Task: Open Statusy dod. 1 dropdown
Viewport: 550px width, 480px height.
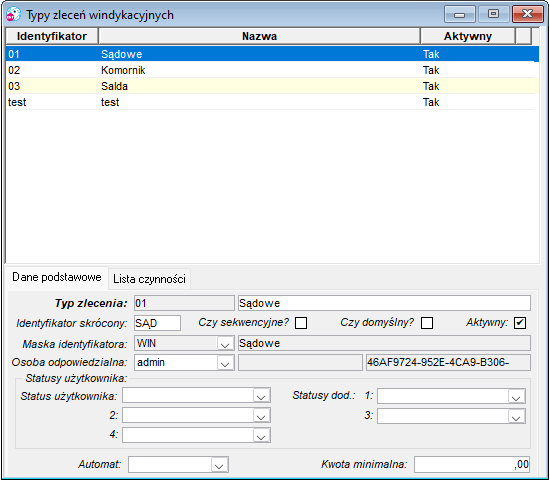Action: click(x=516, y=396)
